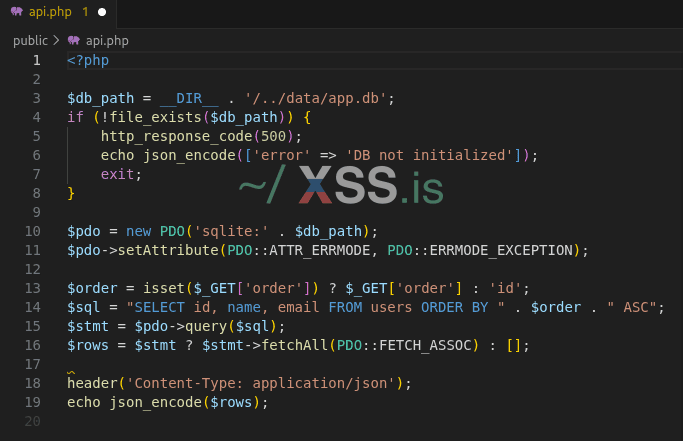Click FETCH_ASSOC constant on line 16
This screenshot has height=441, width=683.
426,346
